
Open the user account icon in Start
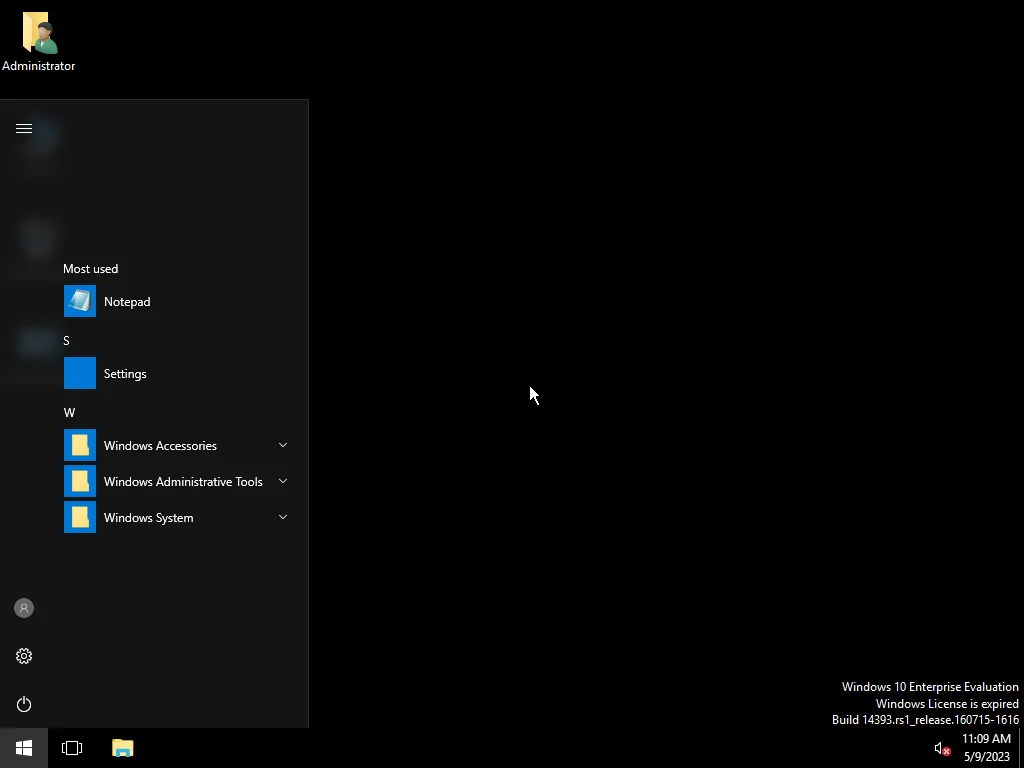tap(24, 608)
